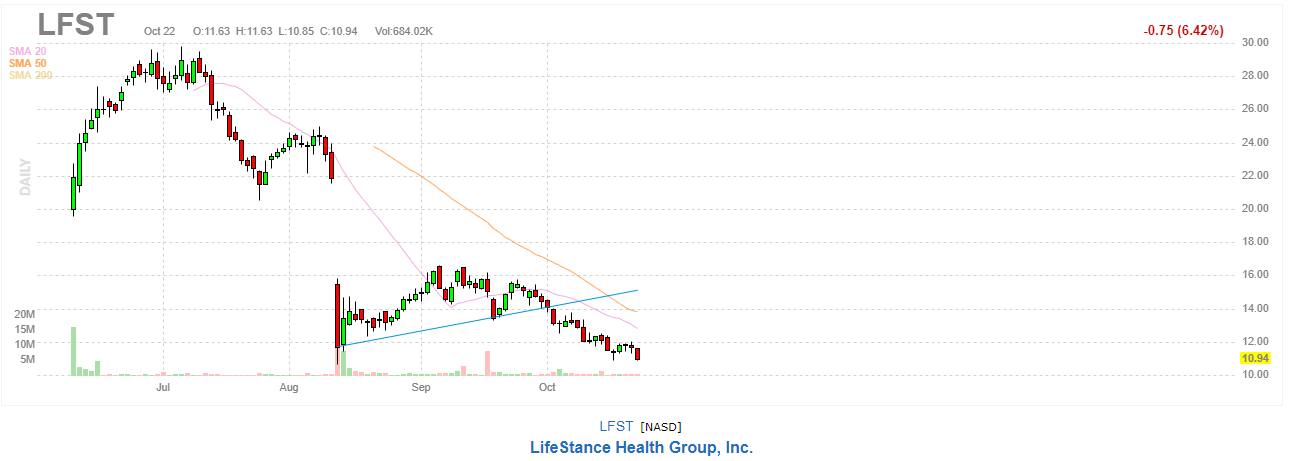This screenshot has height=461, width=1291.
Task: Select the SMA 50 legend label
Action: [27, 63]
